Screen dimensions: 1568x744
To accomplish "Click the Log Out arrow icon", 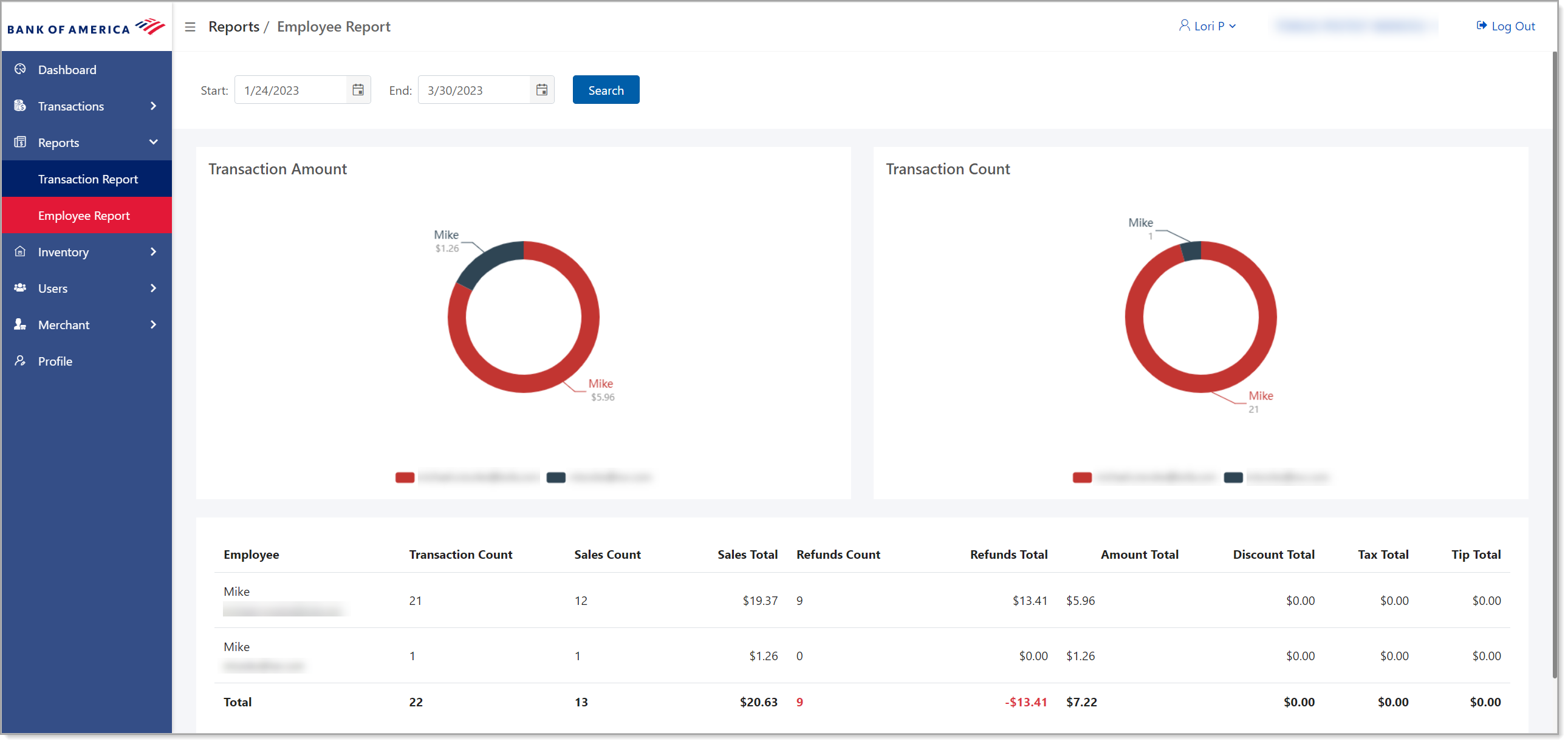I will click(1481, 26).
